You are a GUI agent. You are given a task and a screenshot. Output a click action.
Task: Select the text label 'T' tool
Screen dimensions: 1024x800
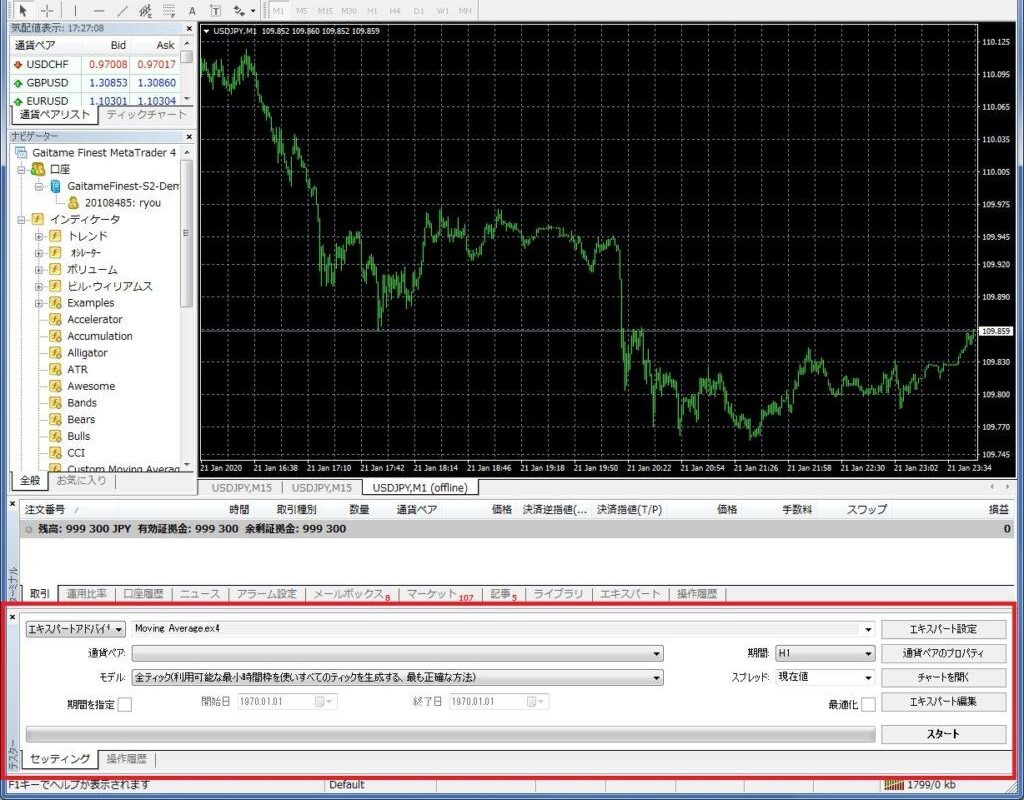(216, 10)
